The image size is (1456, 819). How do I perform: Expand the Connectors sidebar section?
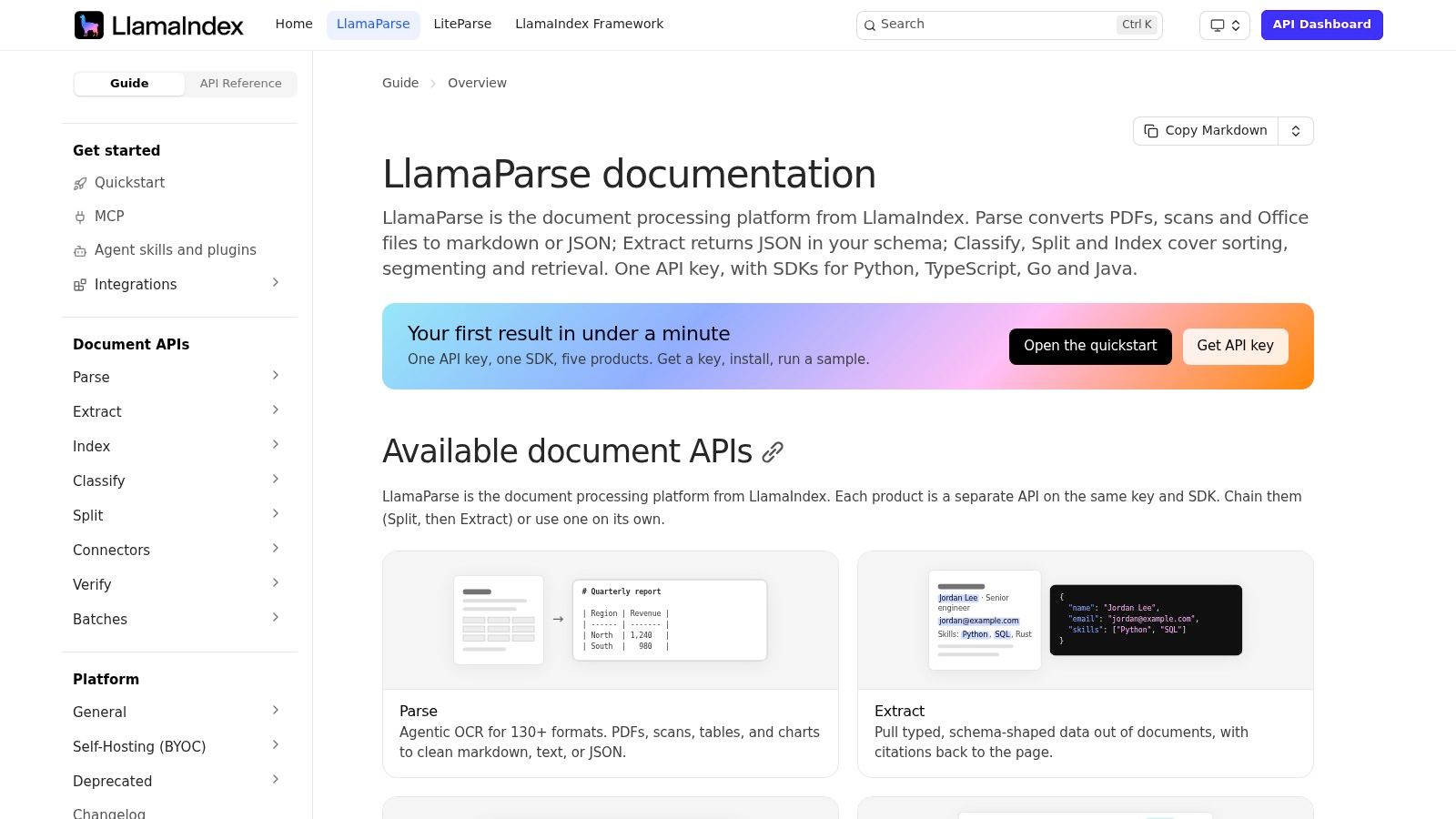tap(276, 549)
